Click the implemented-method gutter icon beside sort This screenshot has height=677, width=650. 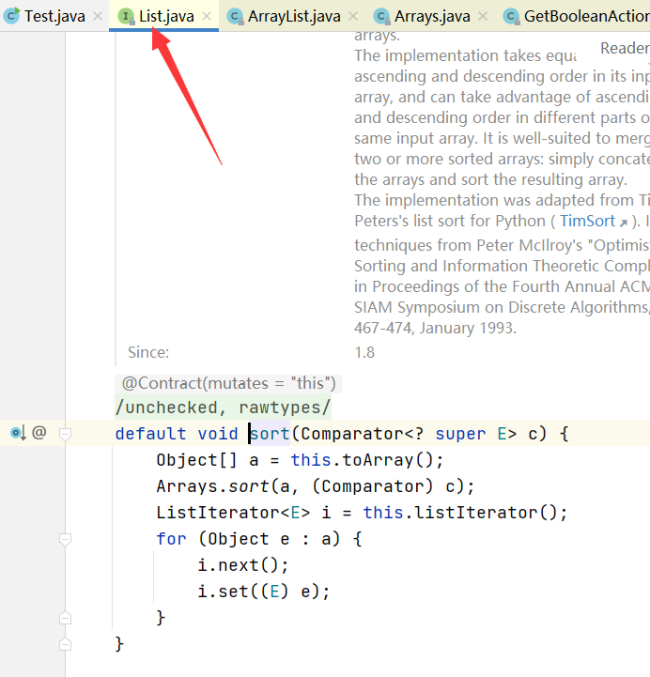(18, 433)
